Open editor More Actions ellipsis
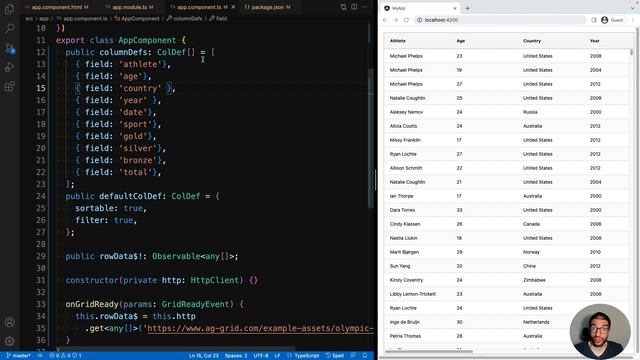Screen dimensions: 640x360 click(364, 7)
